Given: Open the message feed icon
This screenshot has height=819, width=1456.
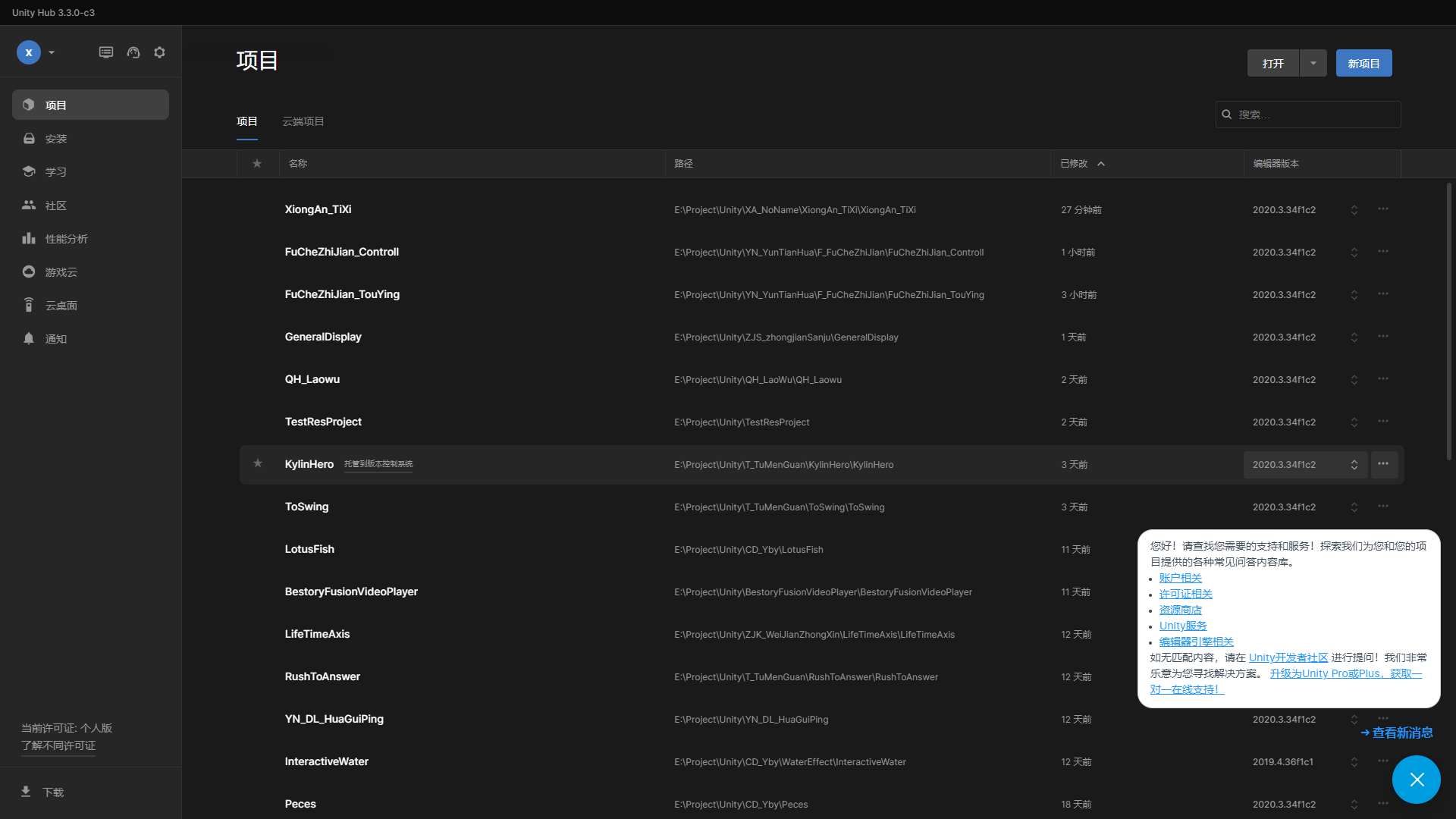Looking at the screenshot, I should point(106,52).
